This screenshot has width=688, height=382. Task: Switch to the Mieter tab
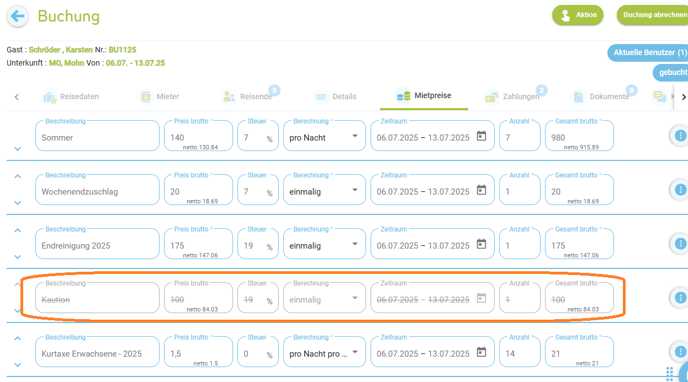(x=159, y=96)
